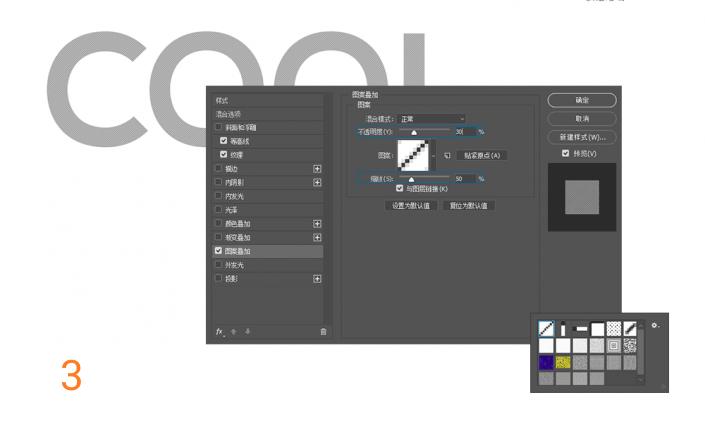Add another 描边 effect with plus icon
Image resolution: width=705 pixels, height=443 pixels.
point(317,169)
